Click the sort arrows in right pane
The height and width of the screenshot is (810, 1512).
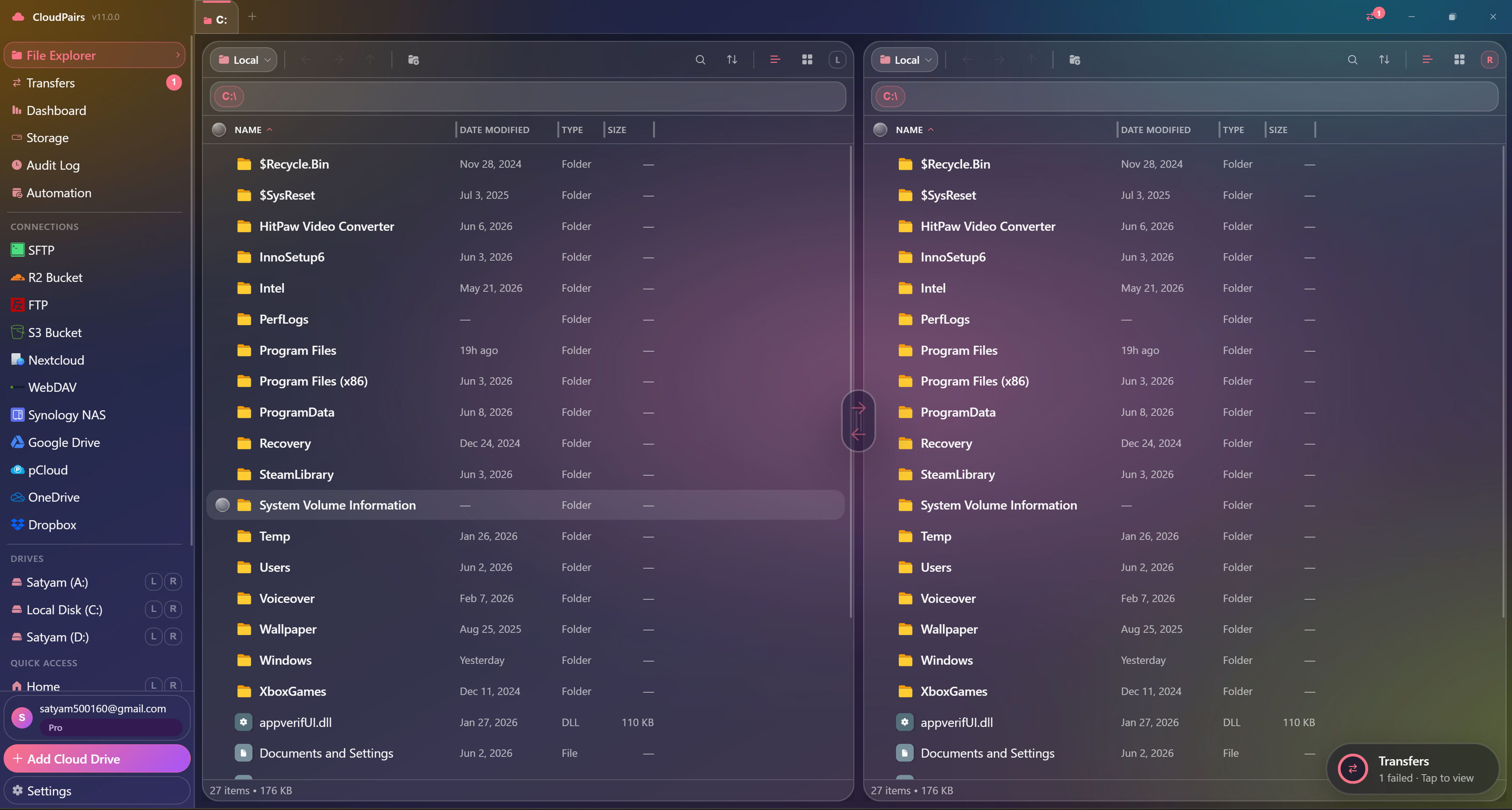tap(1384, 60)
